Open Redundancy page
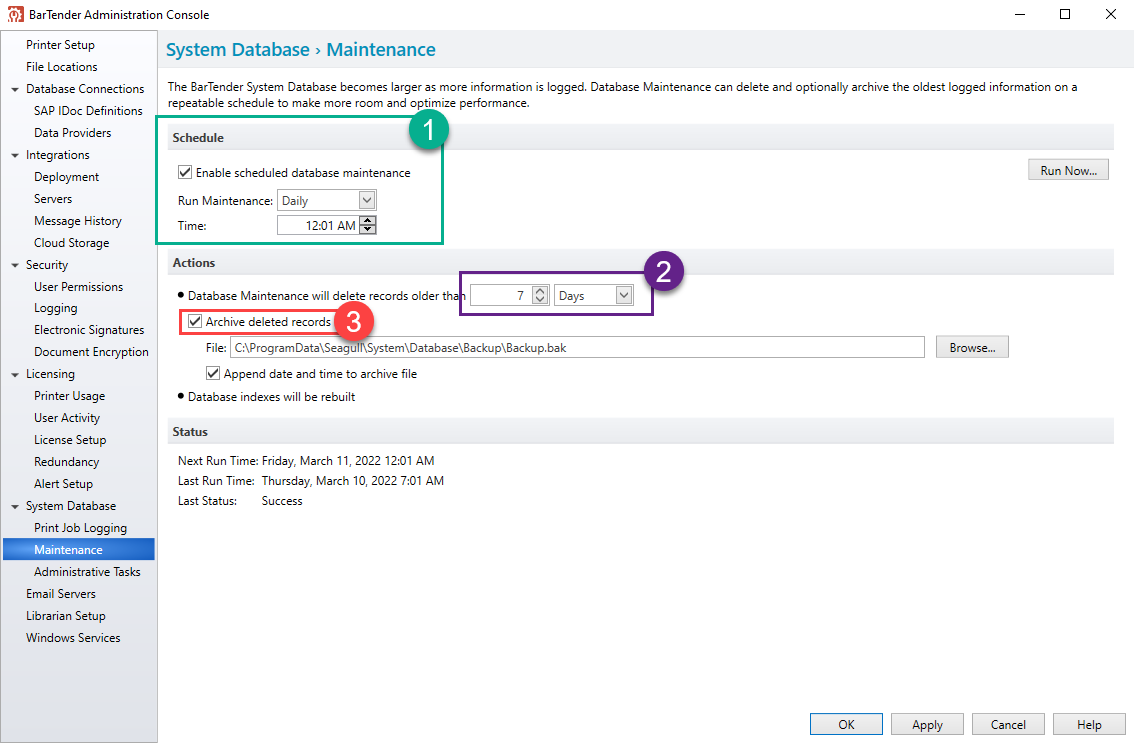The width and height of the screenshot is (1134, 743). click(67, 462)
